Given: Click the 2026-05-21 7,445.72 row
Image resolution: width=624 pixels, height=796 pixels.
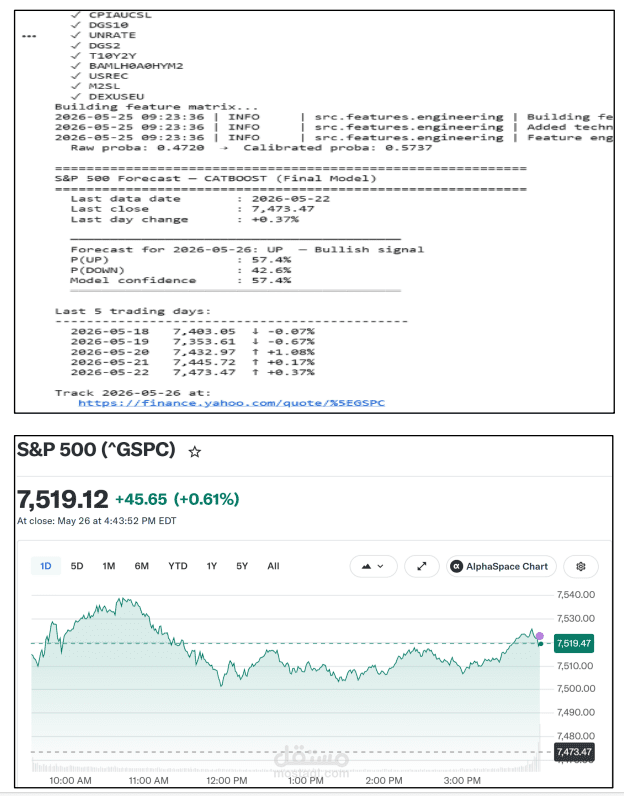Looking at the screenshot, I should pyautogui.click(x=192, y=362).
